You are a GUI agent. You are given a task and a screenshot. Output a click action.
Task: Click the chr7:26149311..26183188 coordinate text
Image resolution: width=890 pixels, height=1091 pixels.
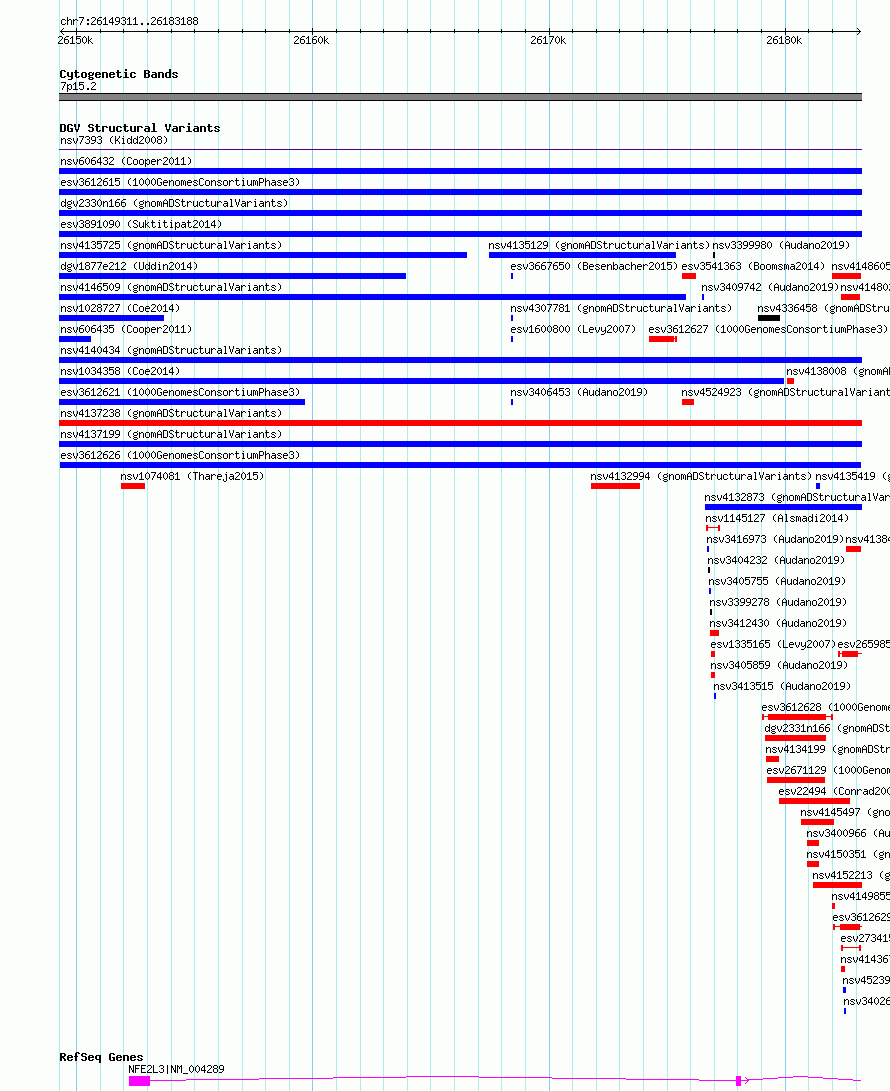point(129,21)
